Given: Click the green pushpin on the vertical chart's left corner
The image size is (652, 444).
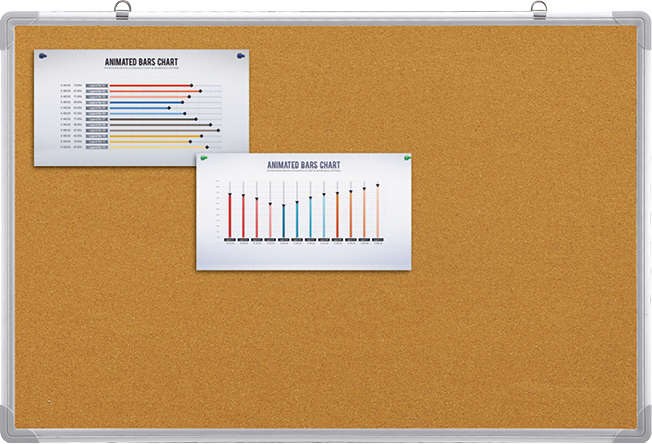Looking at the screenshot, I should point(204,158).
